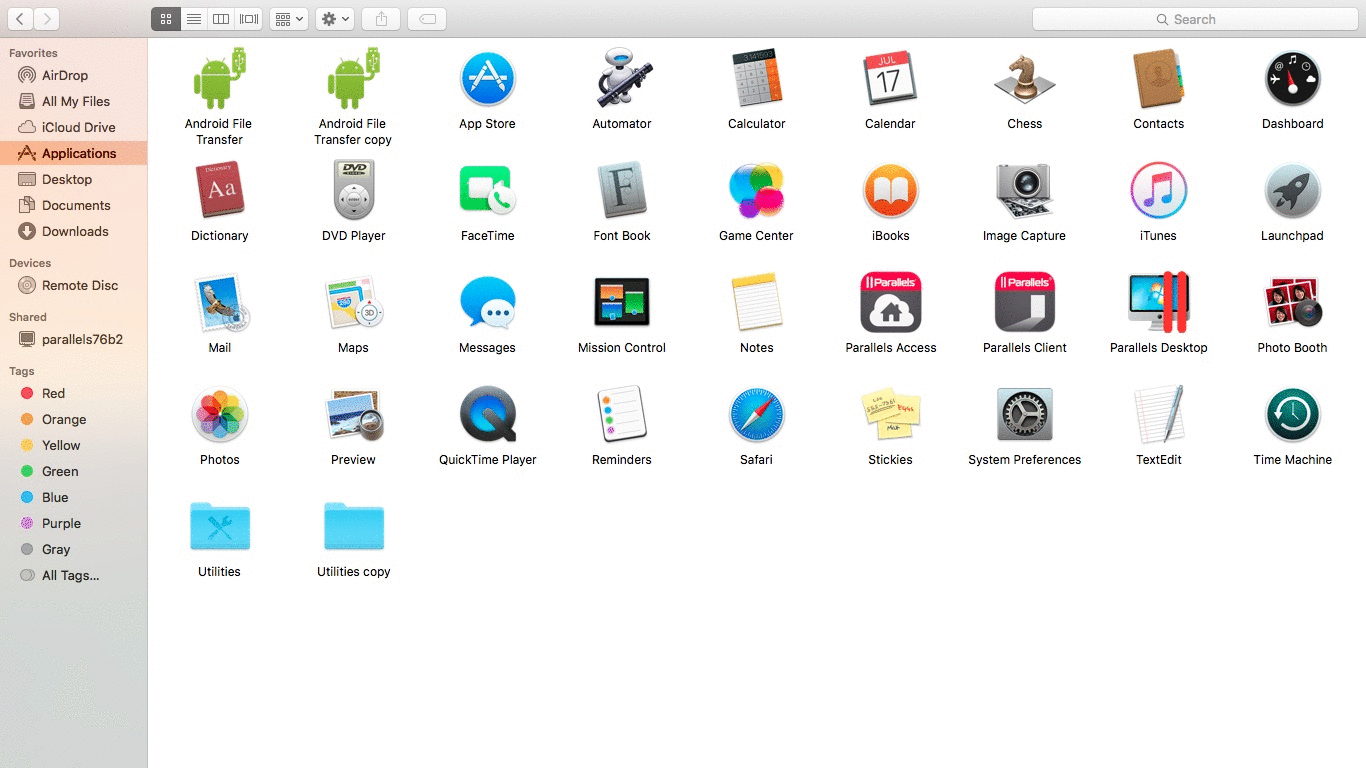
Task: Open the Utilities folder
Action: [219, 526]
